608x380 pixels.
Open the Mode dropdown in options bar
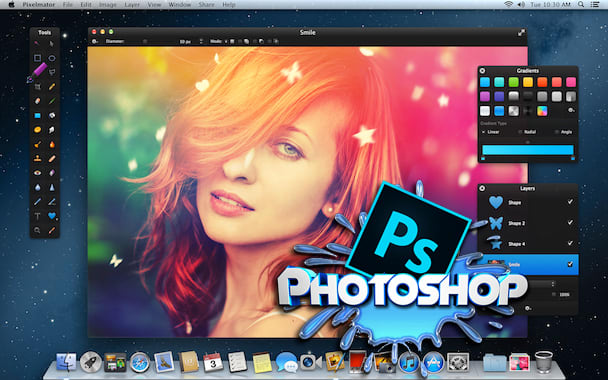[x=218, y=41]
